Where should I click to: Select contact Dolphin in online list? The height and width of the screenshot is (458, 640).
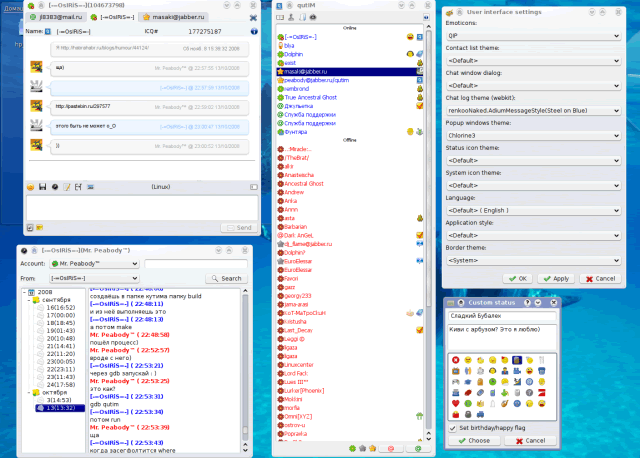click(x=293, y=54)
